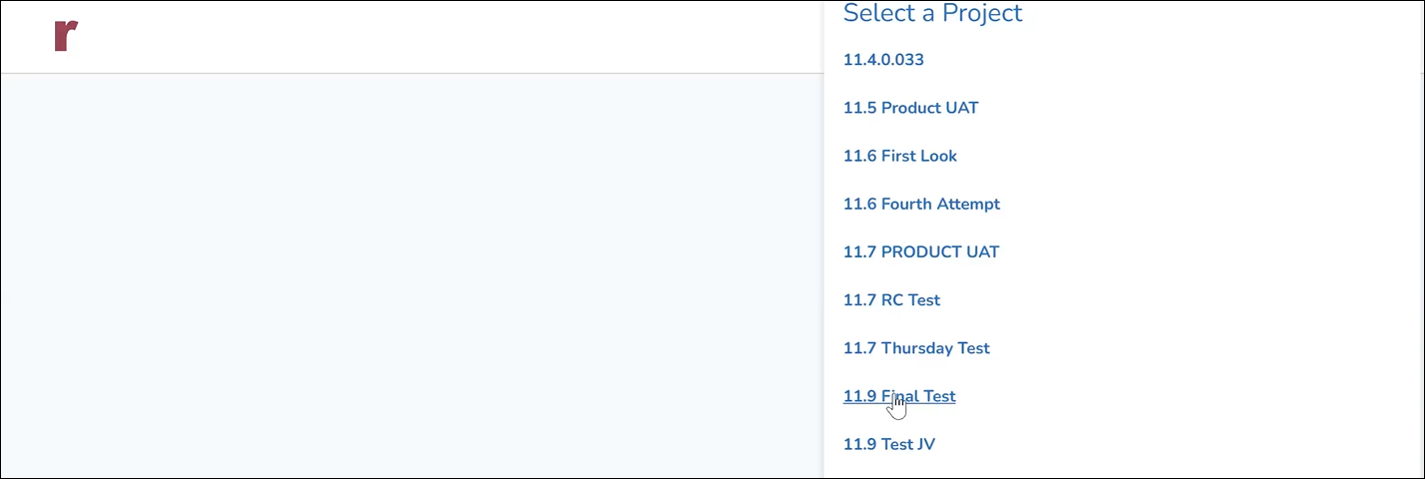
Task: Click the last listed project, 11.9 Test JV
Action: (x=888, y=444)
